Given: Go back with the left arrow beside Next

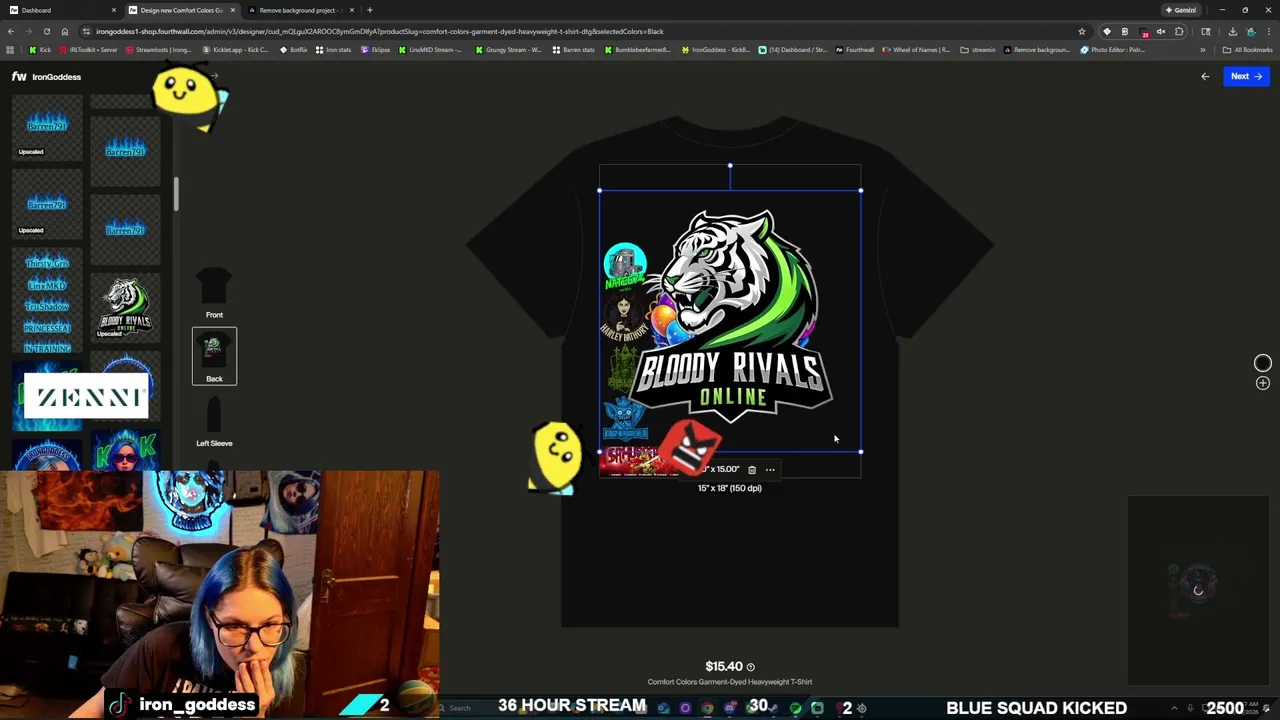Looking at the screenshot, I should click(x=1205, y=76).
